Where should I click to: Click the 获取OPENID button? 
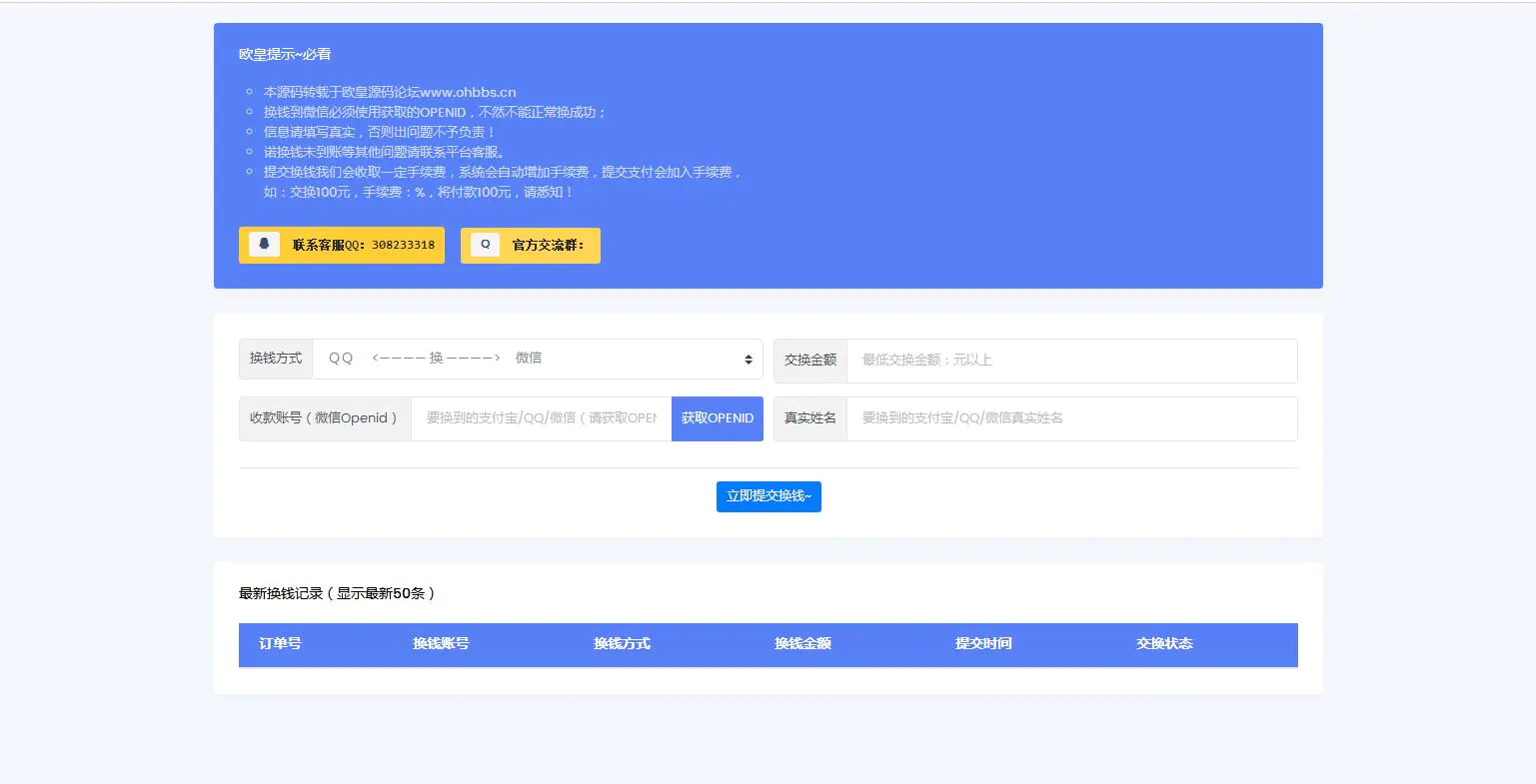coord(717,418)
